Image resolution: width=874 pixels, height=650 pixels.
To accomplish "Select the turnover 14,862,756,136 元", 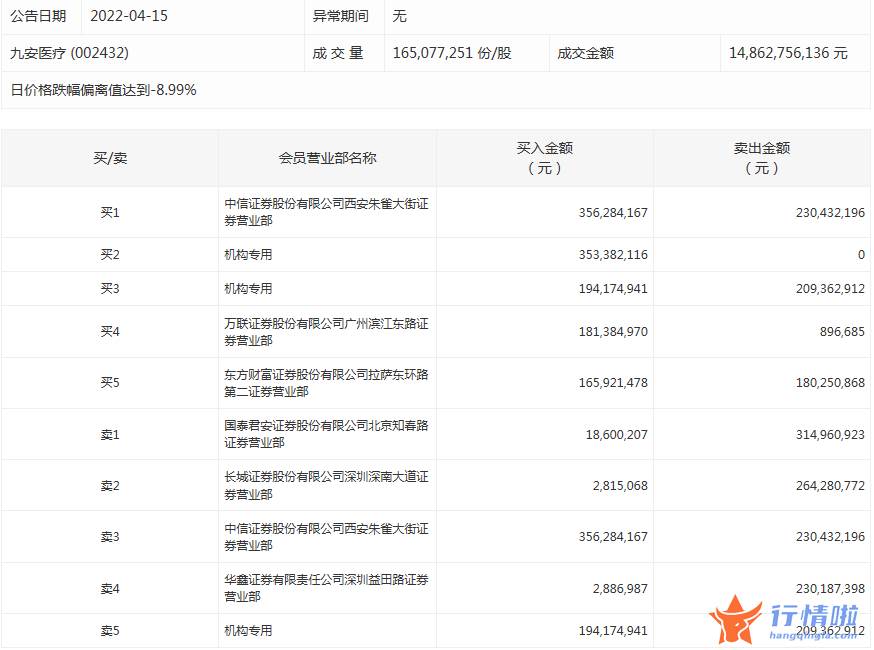I will [x=788, y=53].
